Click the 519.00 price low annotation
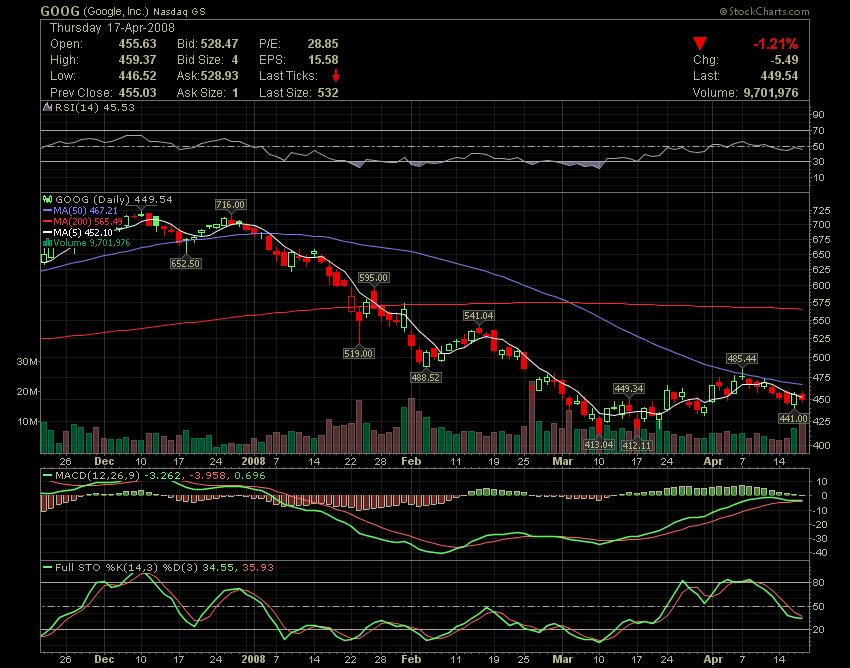Screen dimensions: 850x668 [x=358, y=354]
